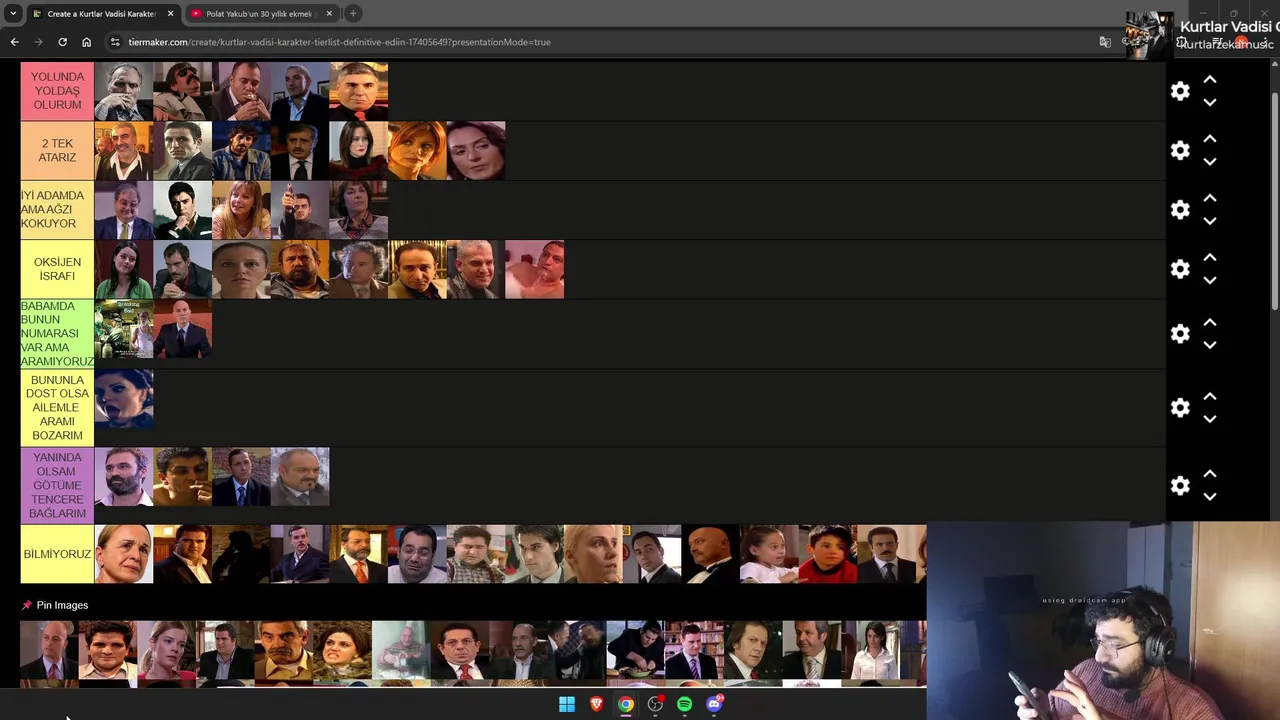Move OKSİJEN İSRAFI tier down

click(x=1209, y=281)
